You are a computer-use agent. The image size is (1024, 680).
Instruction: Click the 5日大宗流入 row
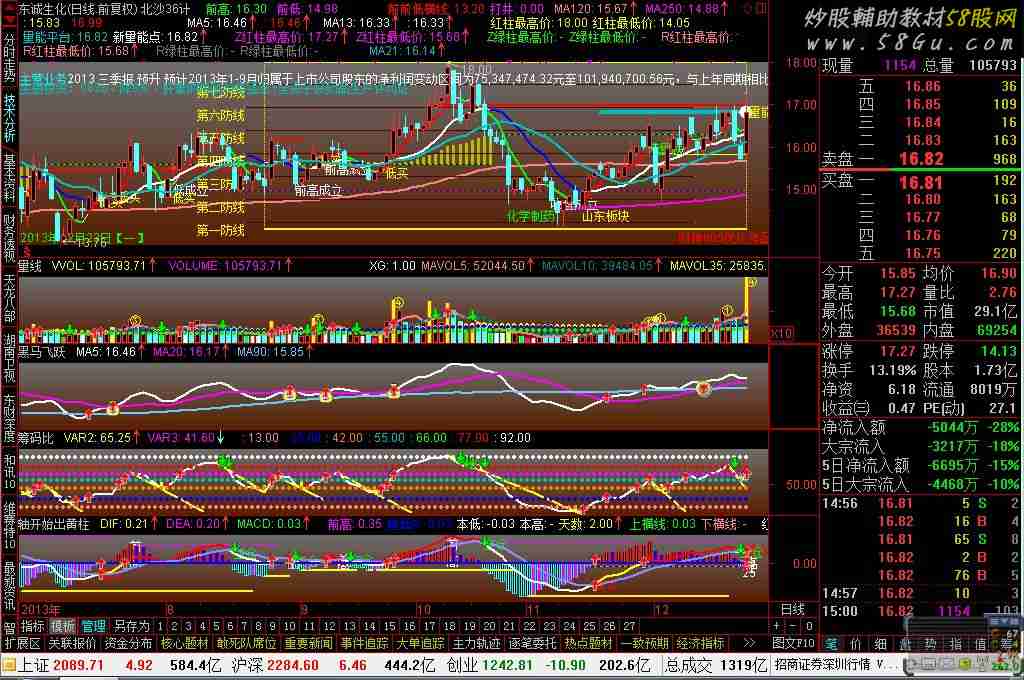tap(921, 485)
